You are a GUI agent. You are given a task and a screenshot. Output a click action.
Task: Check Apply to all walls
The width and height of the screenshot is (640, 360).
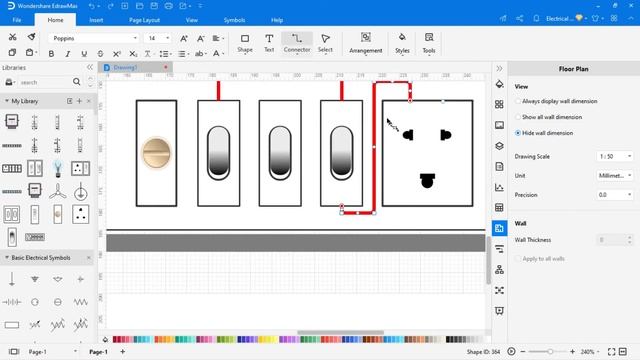click(x=518, y=258)
